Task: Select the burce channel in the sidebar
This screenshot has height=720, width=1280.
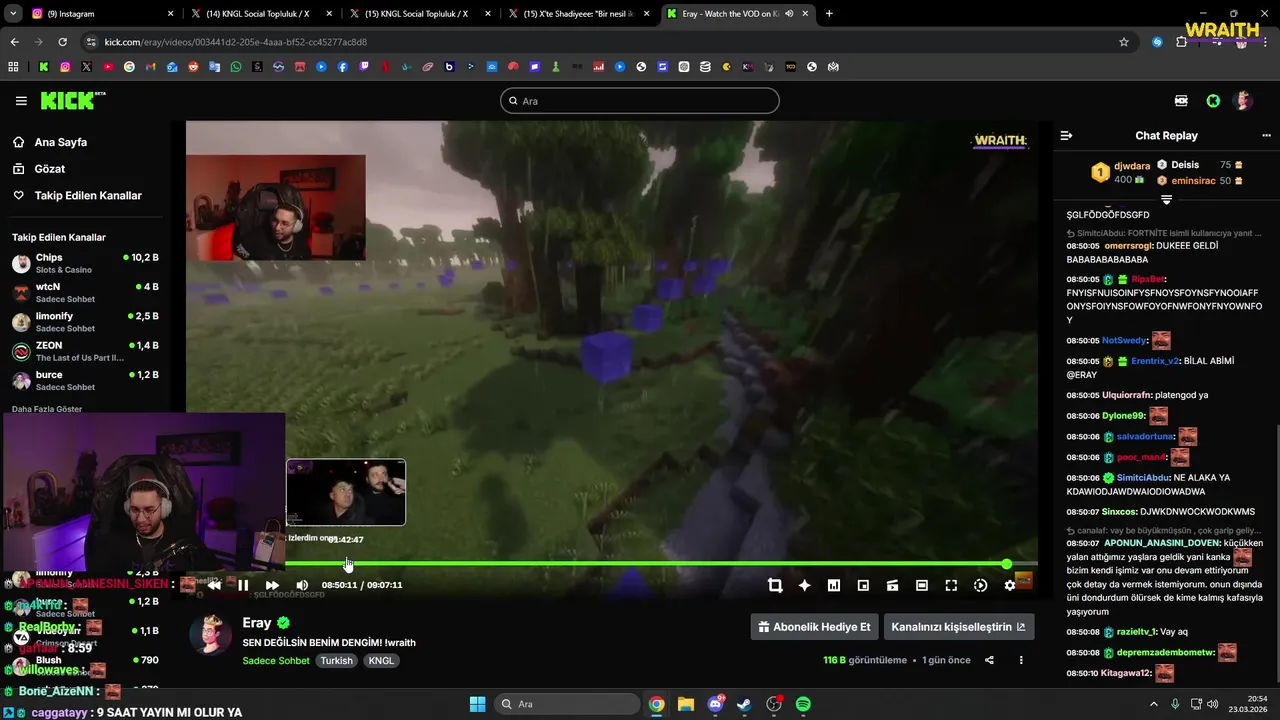Action: 85,380
